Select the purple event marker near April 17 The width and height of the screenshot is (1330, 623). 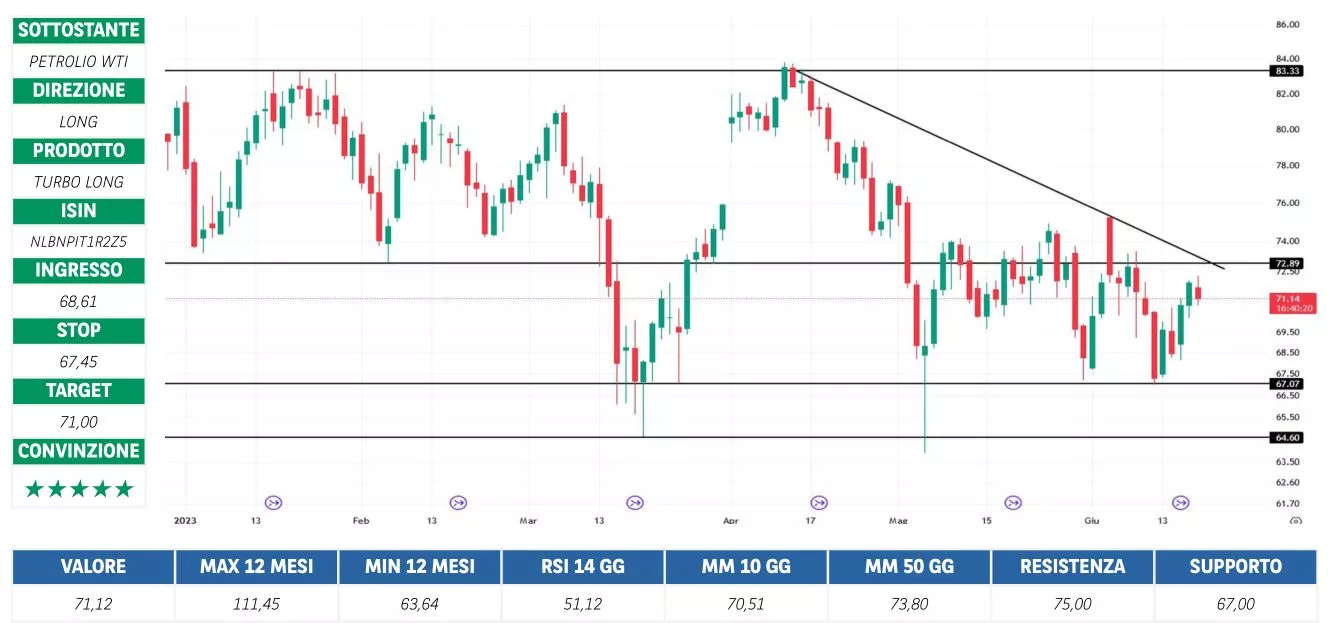coord(819,502)
